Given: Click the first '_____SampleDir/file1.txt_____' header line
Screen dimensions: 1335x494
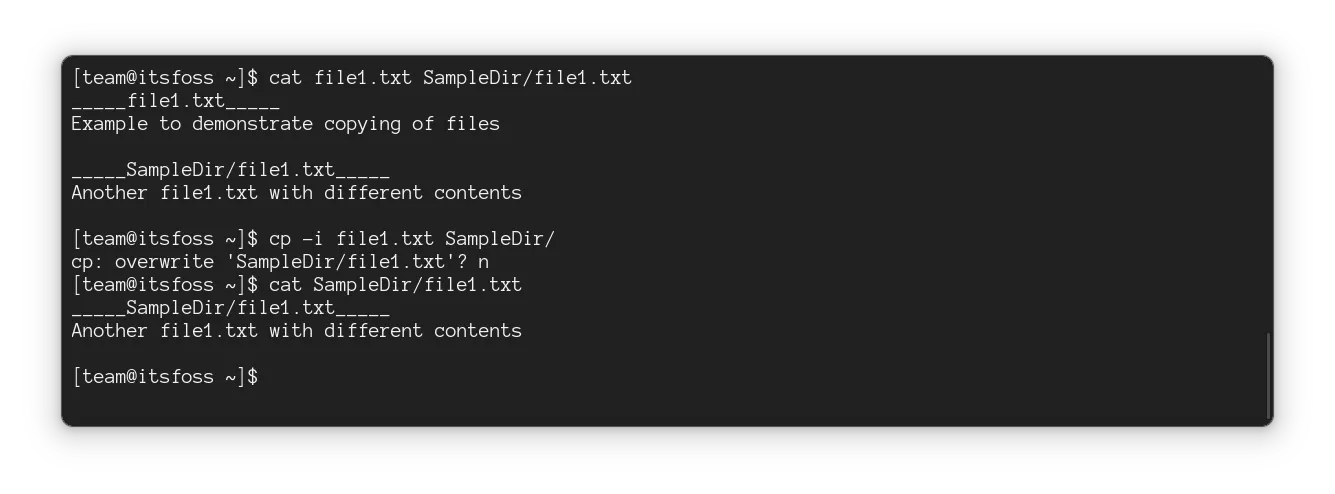Looking at the screenshot, I should coord(230,170).
